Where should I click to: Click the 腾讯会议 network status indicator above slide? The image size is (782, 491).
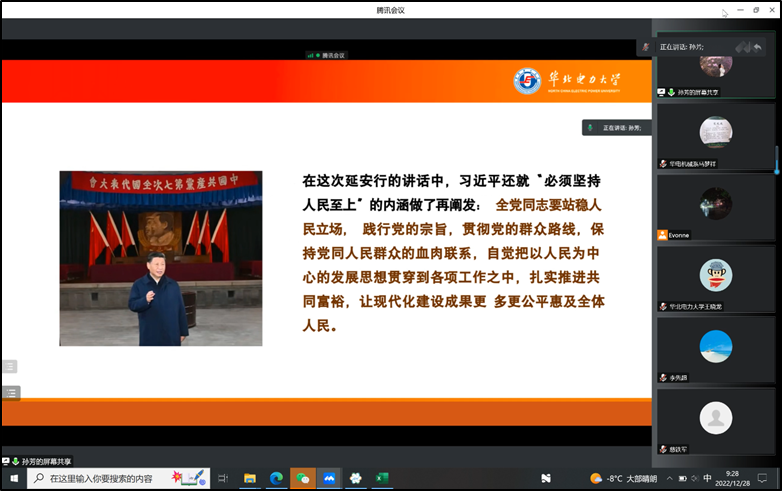coord(326,55)
